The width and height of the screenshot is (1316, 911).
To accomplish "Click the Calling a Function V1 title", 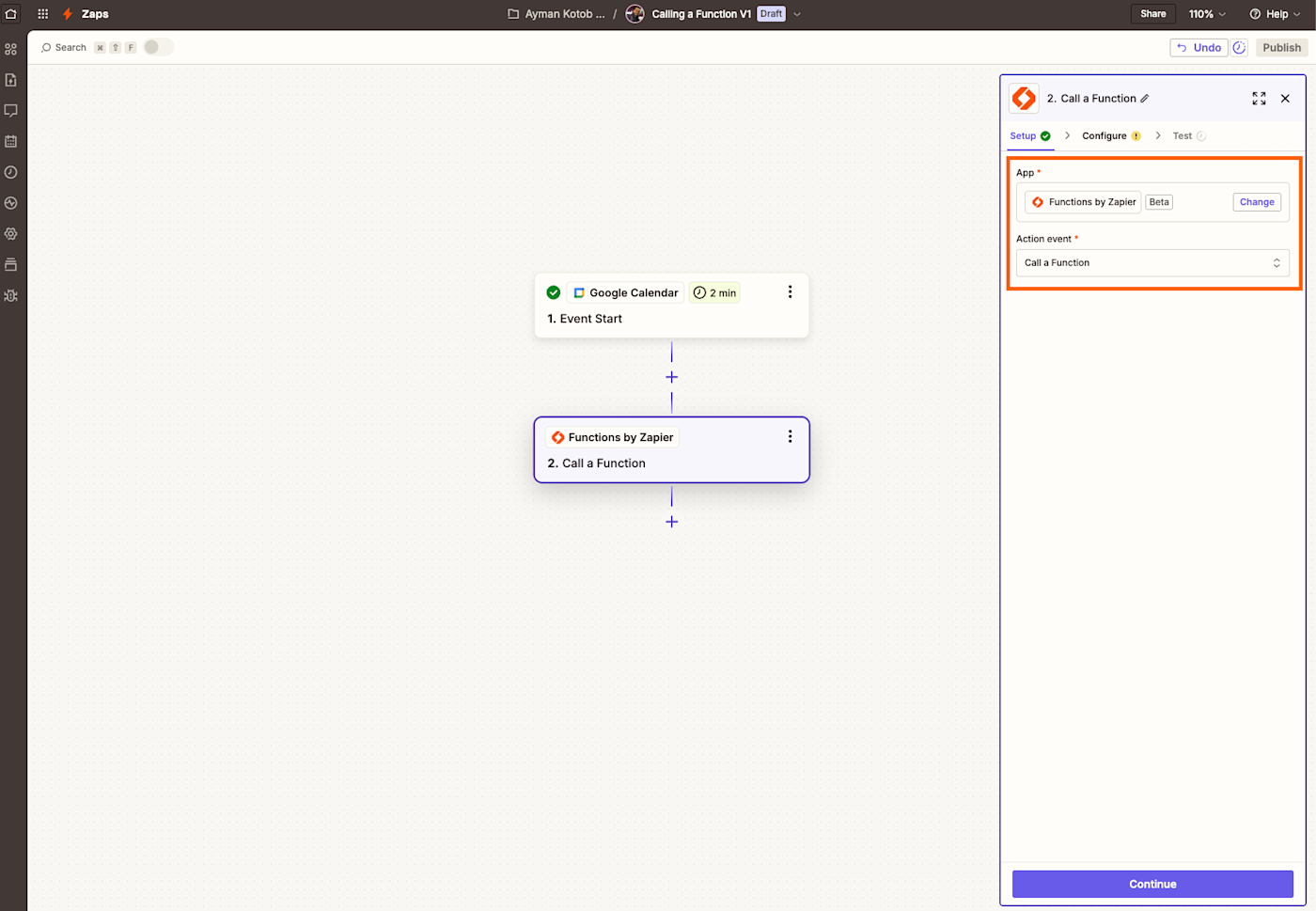I will click(x=701, y=14).
